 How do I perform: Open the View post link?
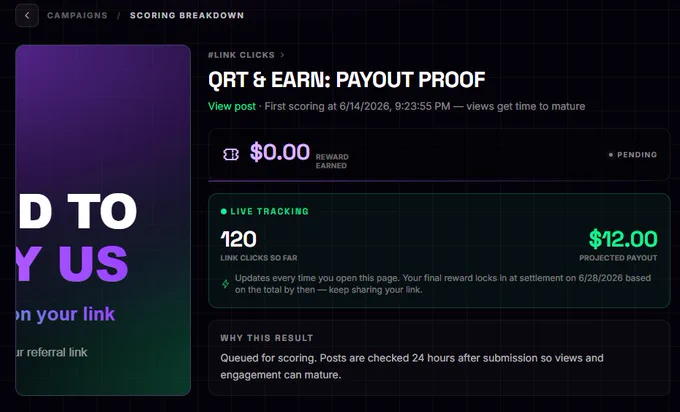[x=232, y=106]
